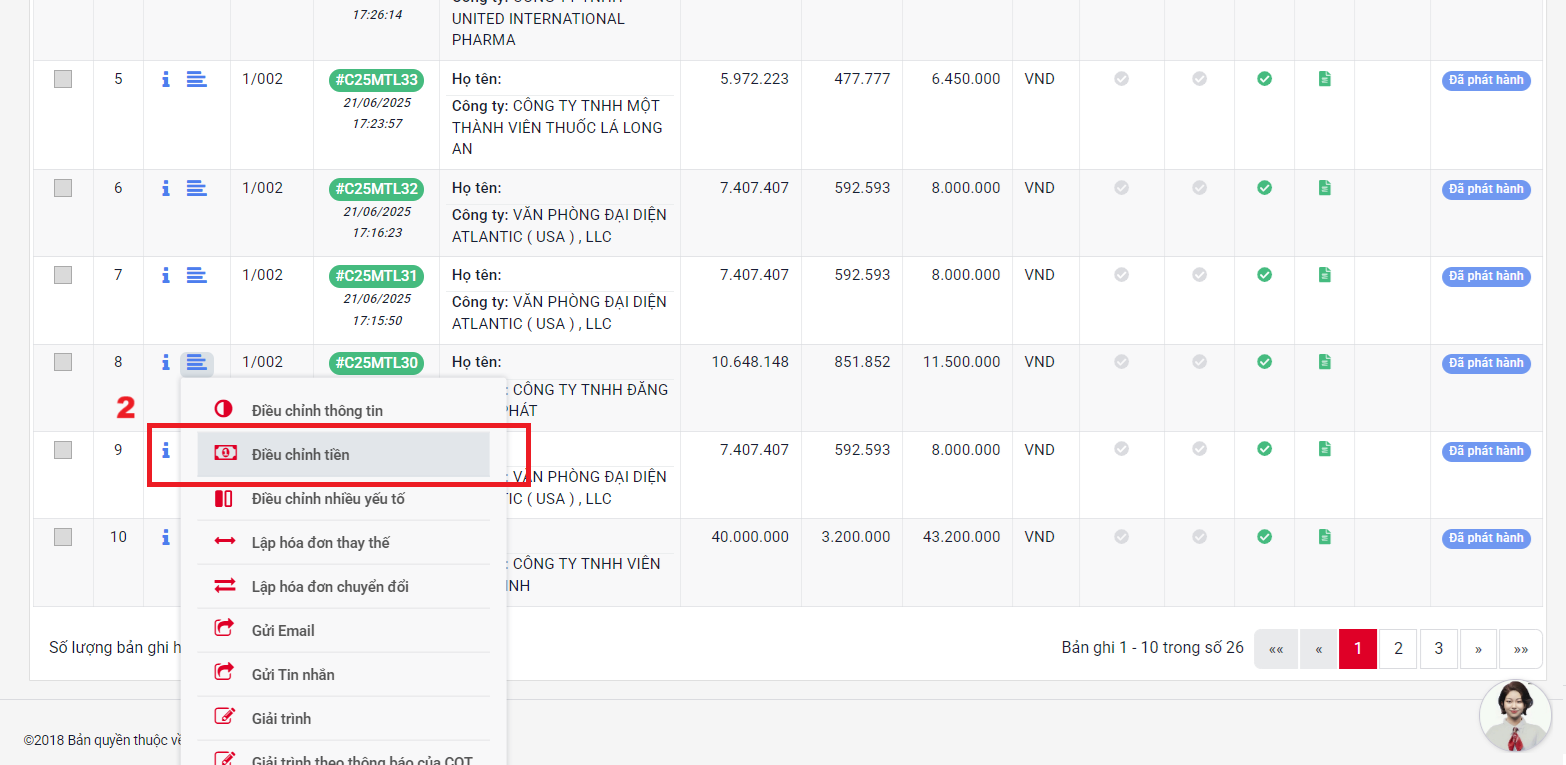
Task: Click the info icon in row 5
Action: 166,79
